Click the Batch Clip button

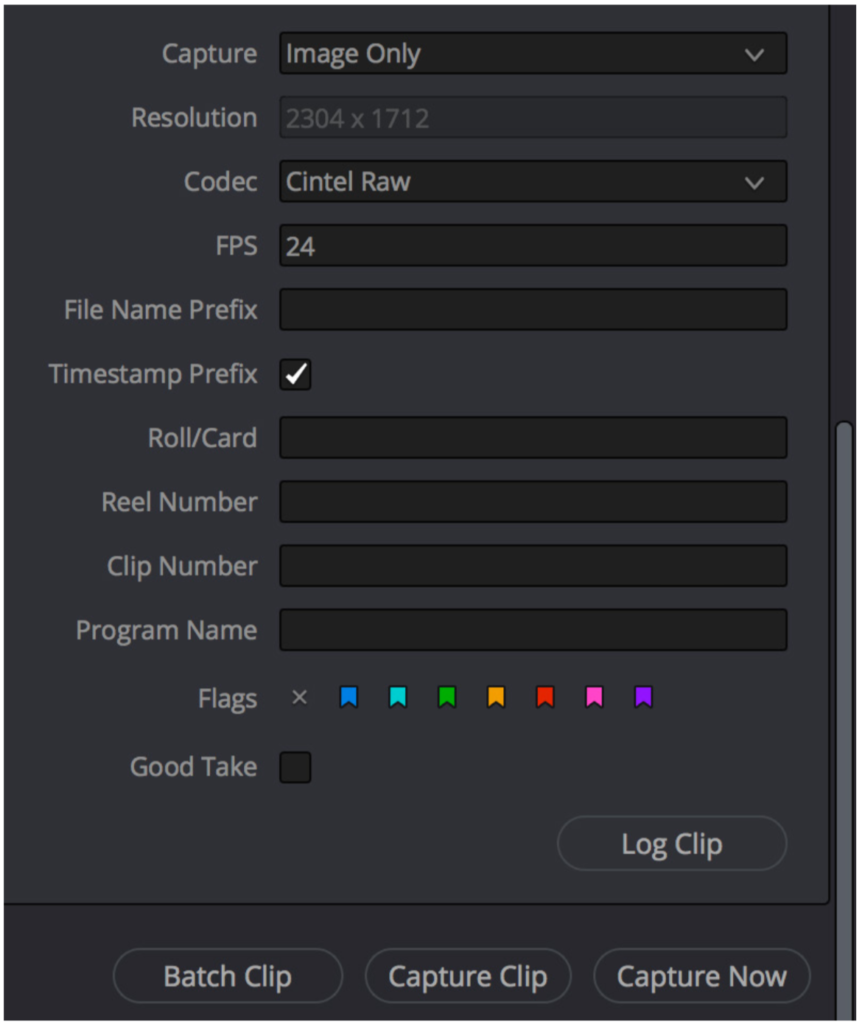(228, 976)
